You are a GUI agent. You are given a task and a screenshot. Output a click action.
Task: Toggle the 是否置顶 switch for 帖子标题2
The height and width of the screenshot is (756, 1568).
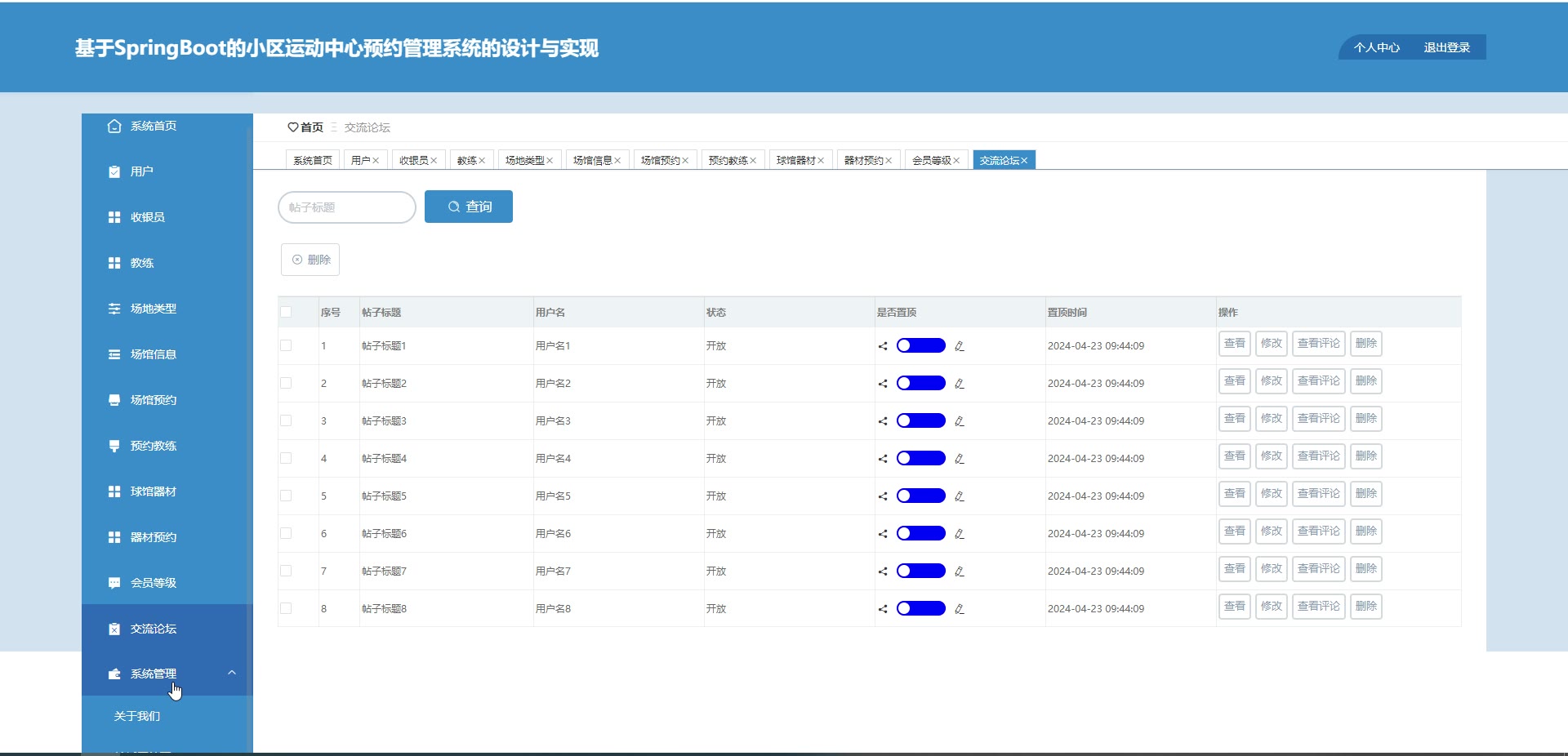[920, 384]
